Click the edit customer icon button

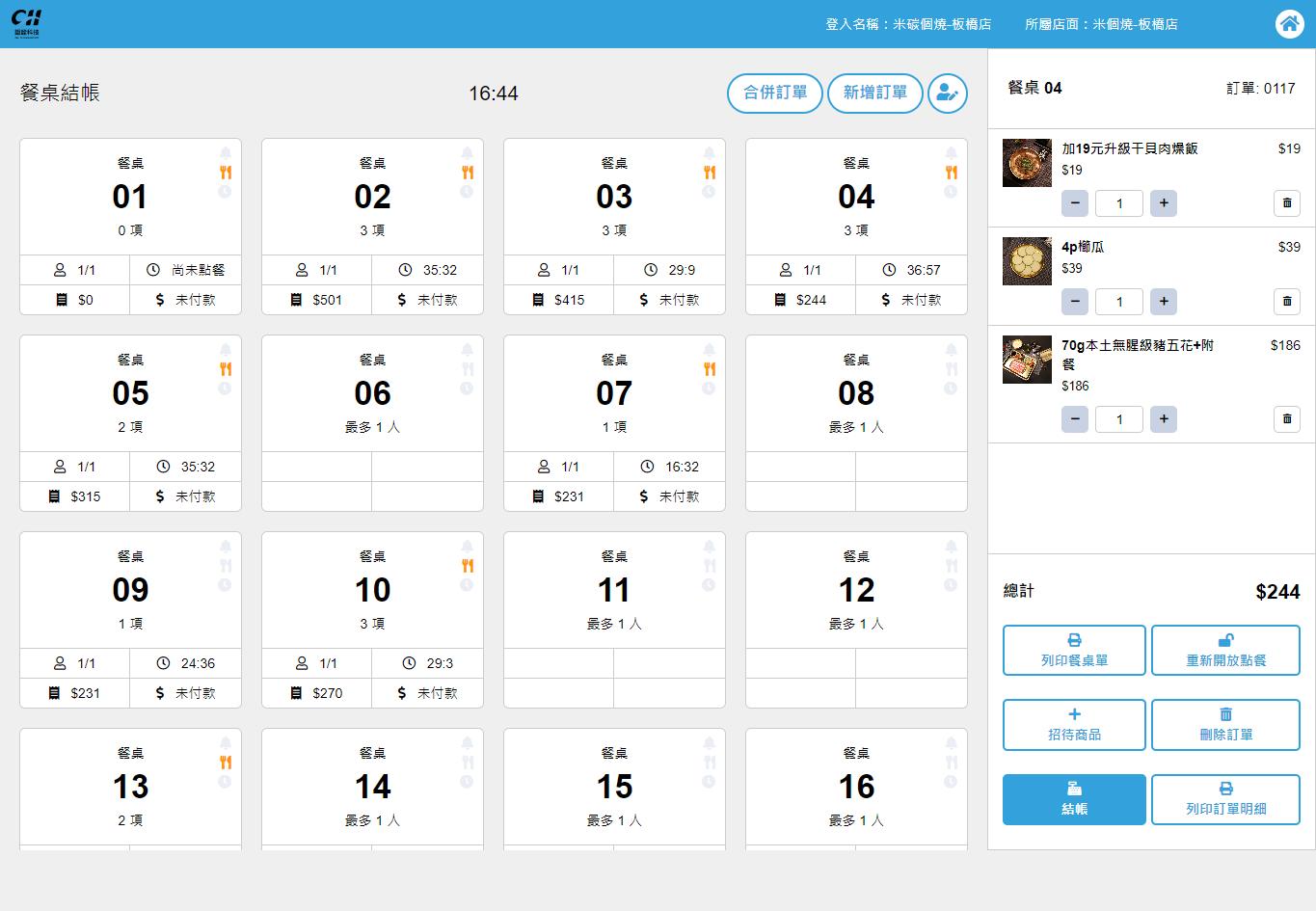947,94
